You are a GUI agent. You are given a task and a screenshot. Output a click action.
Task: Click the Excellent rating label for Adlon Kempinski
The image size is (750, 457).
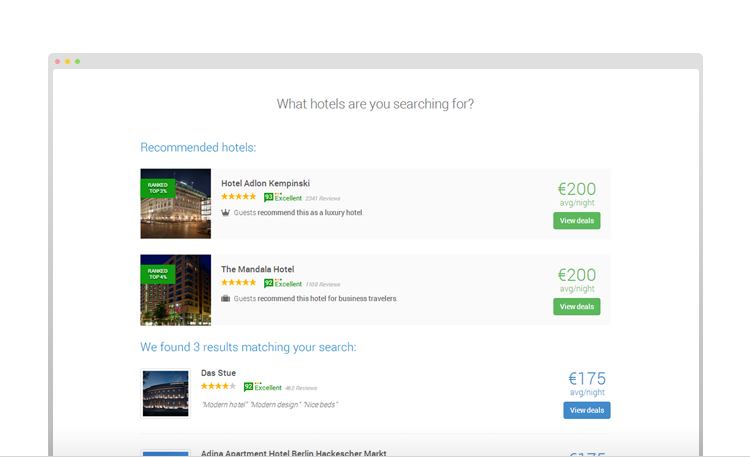pyautogui.click(x=288, y=198)
